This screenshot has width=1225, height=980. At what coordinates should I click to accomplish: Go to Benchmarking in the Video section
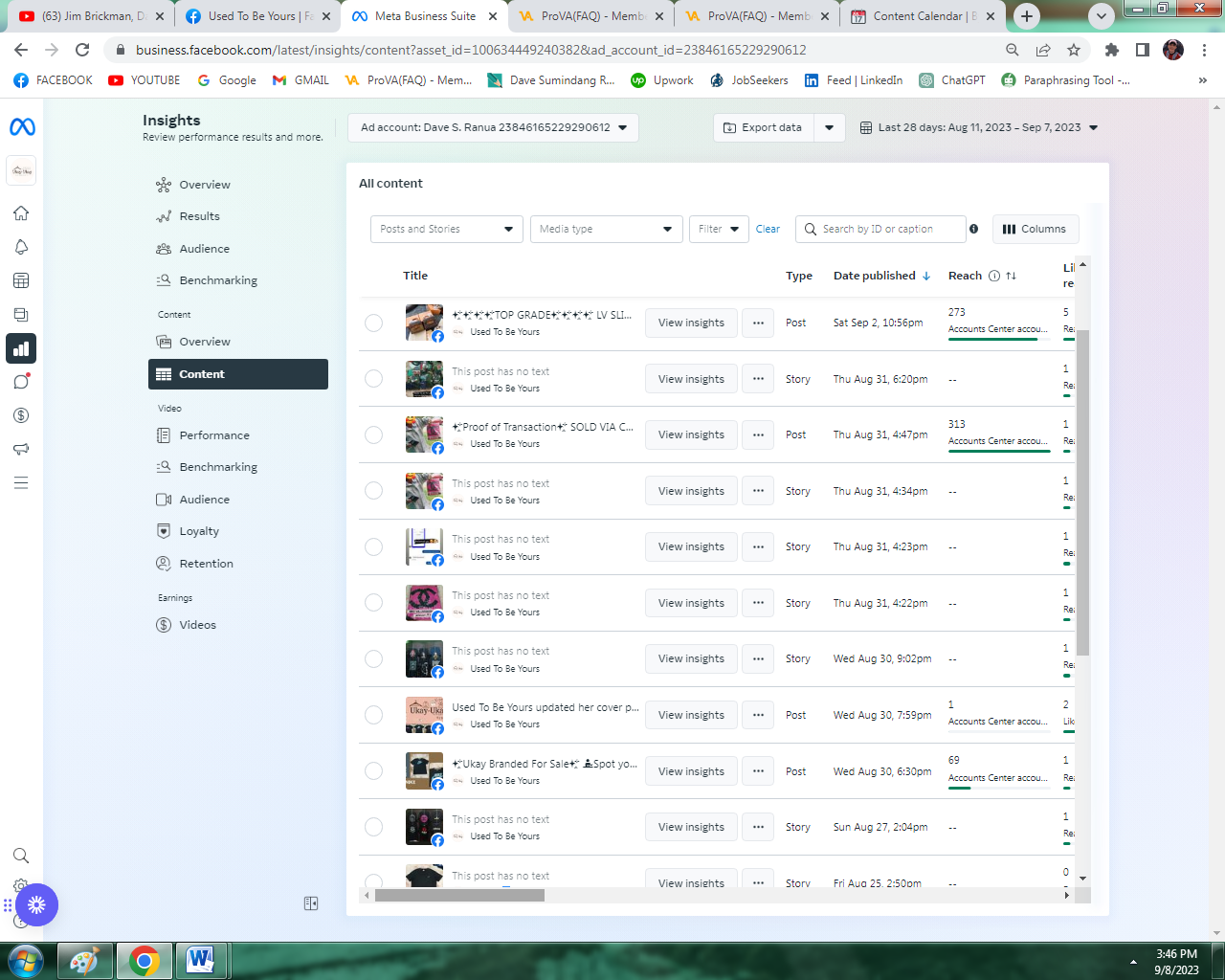point(219,466)
